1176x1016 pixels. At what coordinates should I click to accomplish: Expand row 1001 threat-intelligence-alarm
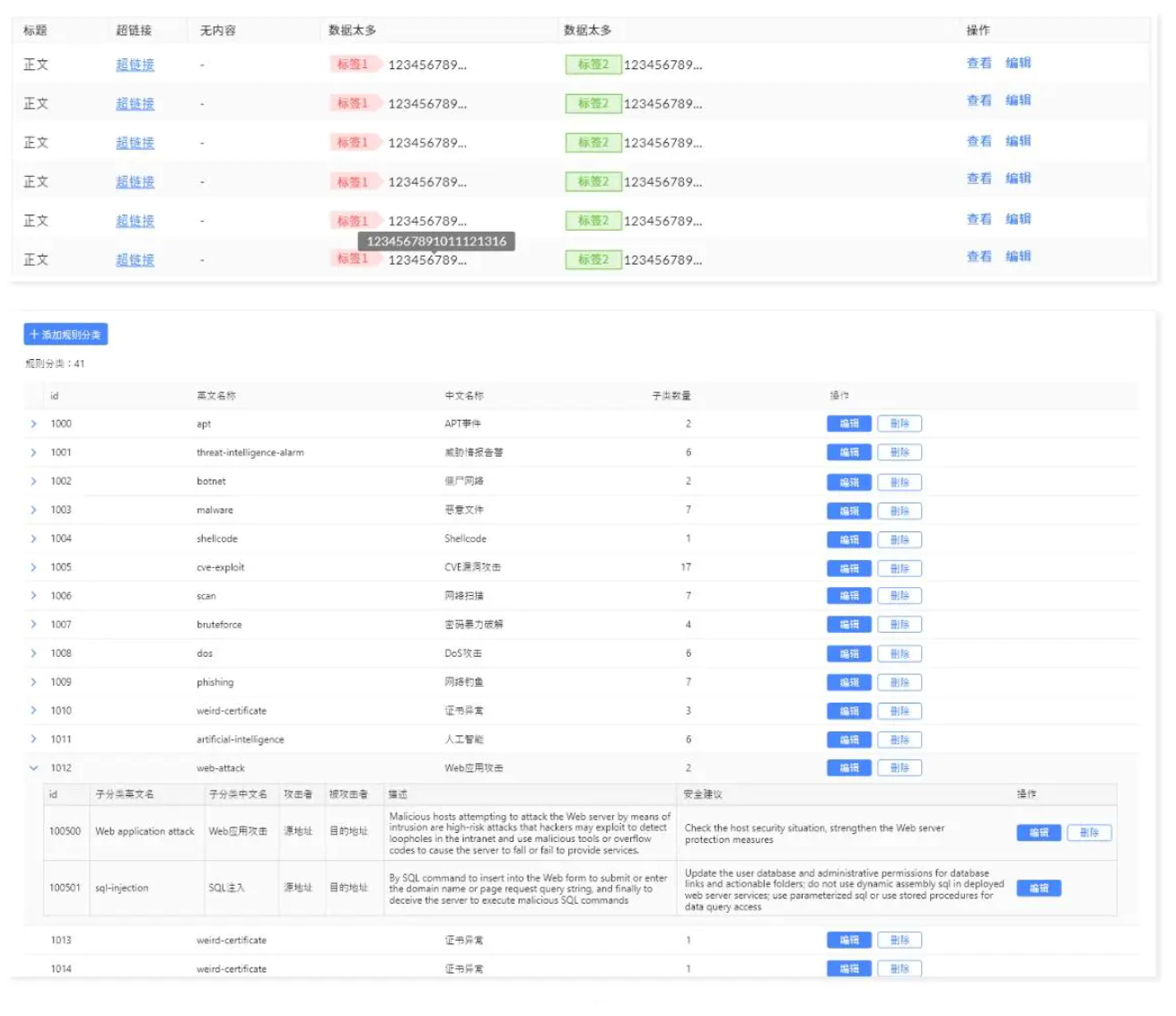[x=33, y=452]
